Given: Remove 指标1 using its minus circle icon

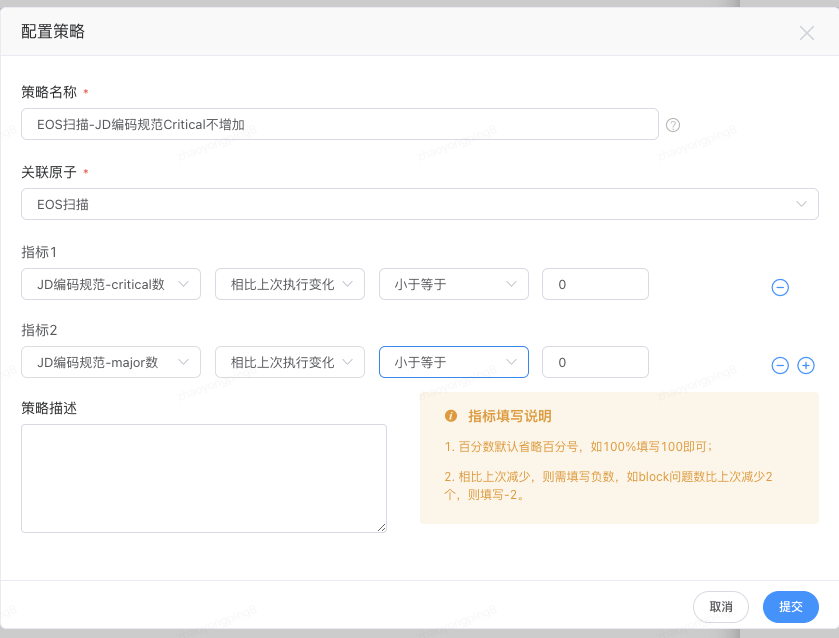Looking at the screenshot, I should pos(780,287).
